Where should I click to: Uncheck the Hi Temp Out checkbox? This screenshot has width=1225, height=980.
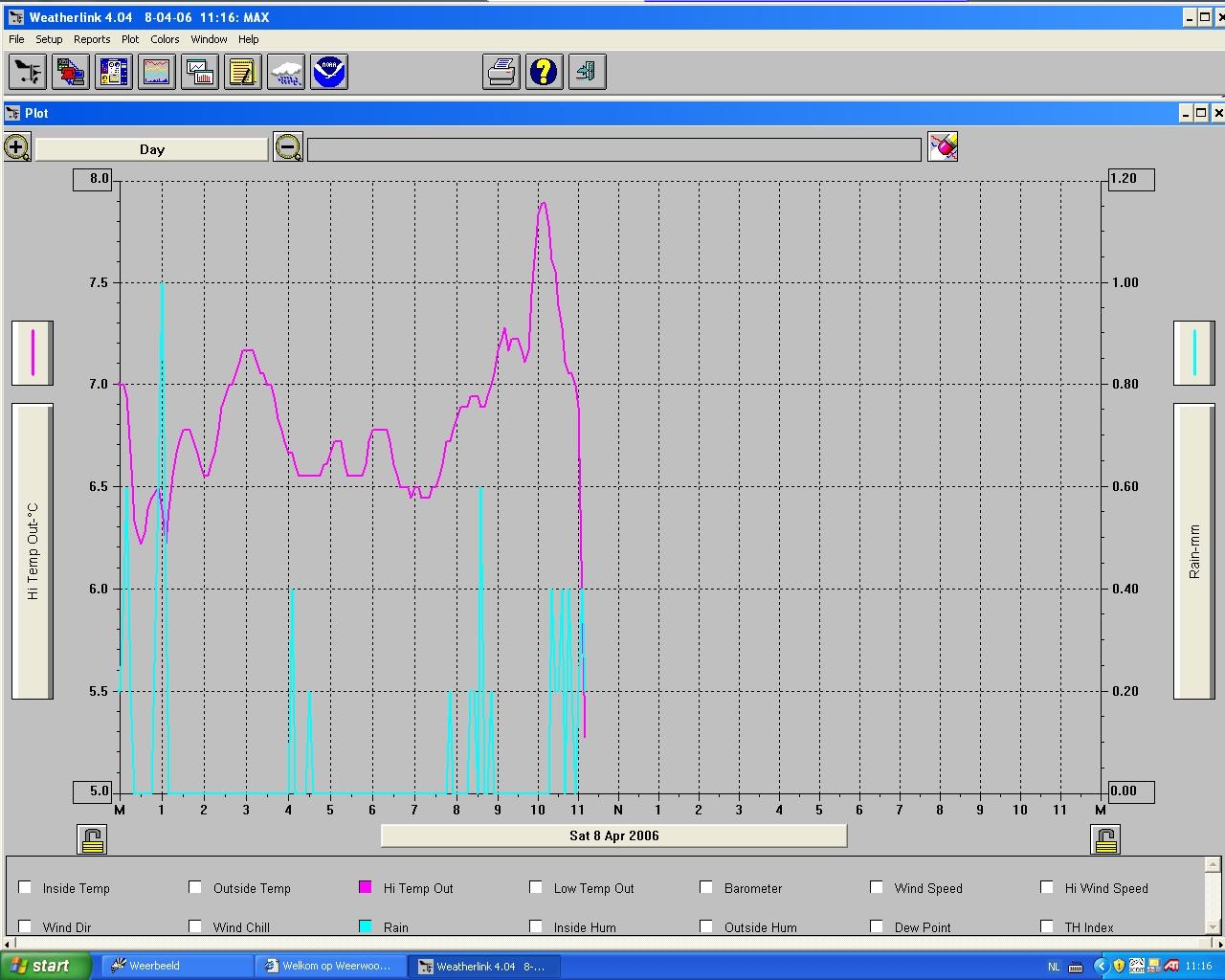coord(365,887)
